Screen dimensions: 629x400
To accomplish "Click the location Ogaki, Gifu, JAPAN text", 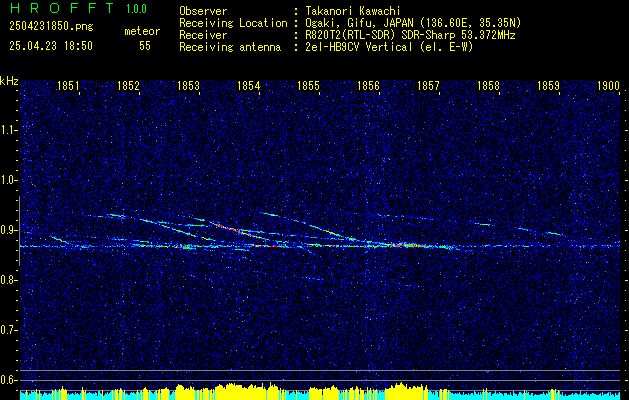I will point(413,23).
